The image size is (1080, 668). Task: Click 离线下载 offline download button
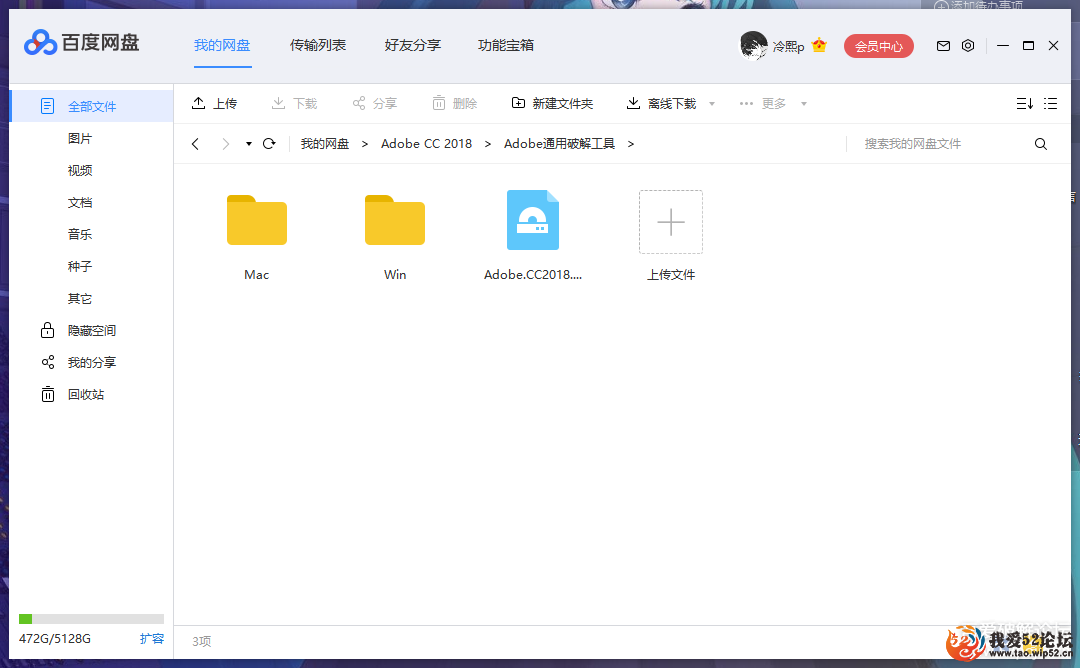pos(661,103)
